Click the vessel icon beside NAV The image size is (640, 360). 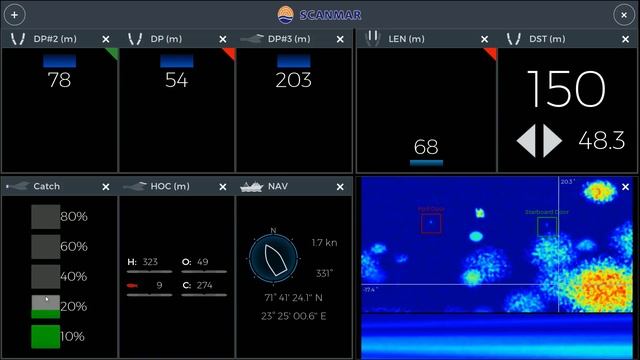(251, 187)
